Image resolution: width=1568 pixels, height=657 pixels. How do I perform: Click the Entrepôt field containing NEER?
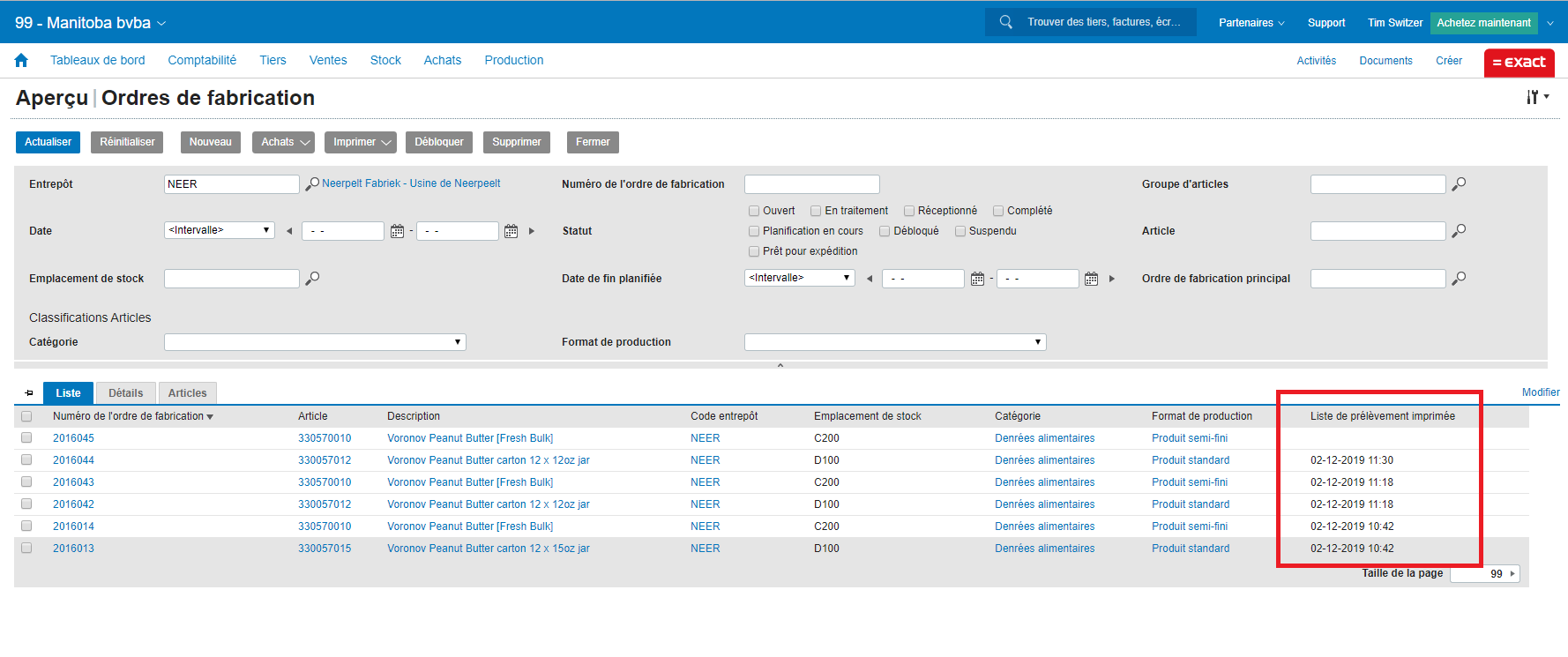point(232,184)
